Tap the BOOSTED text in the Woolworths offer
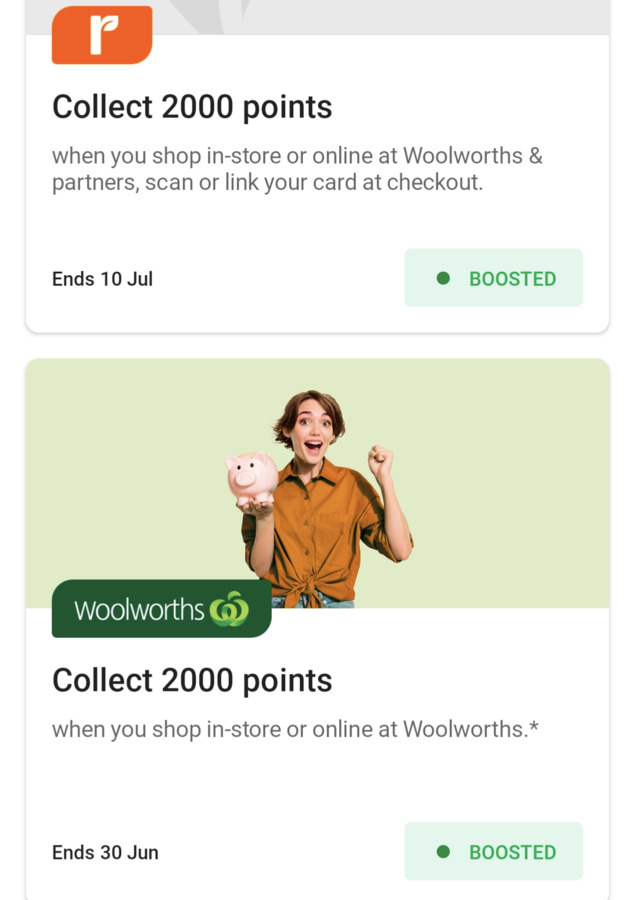The image size is (635, 900). [513, 852]
